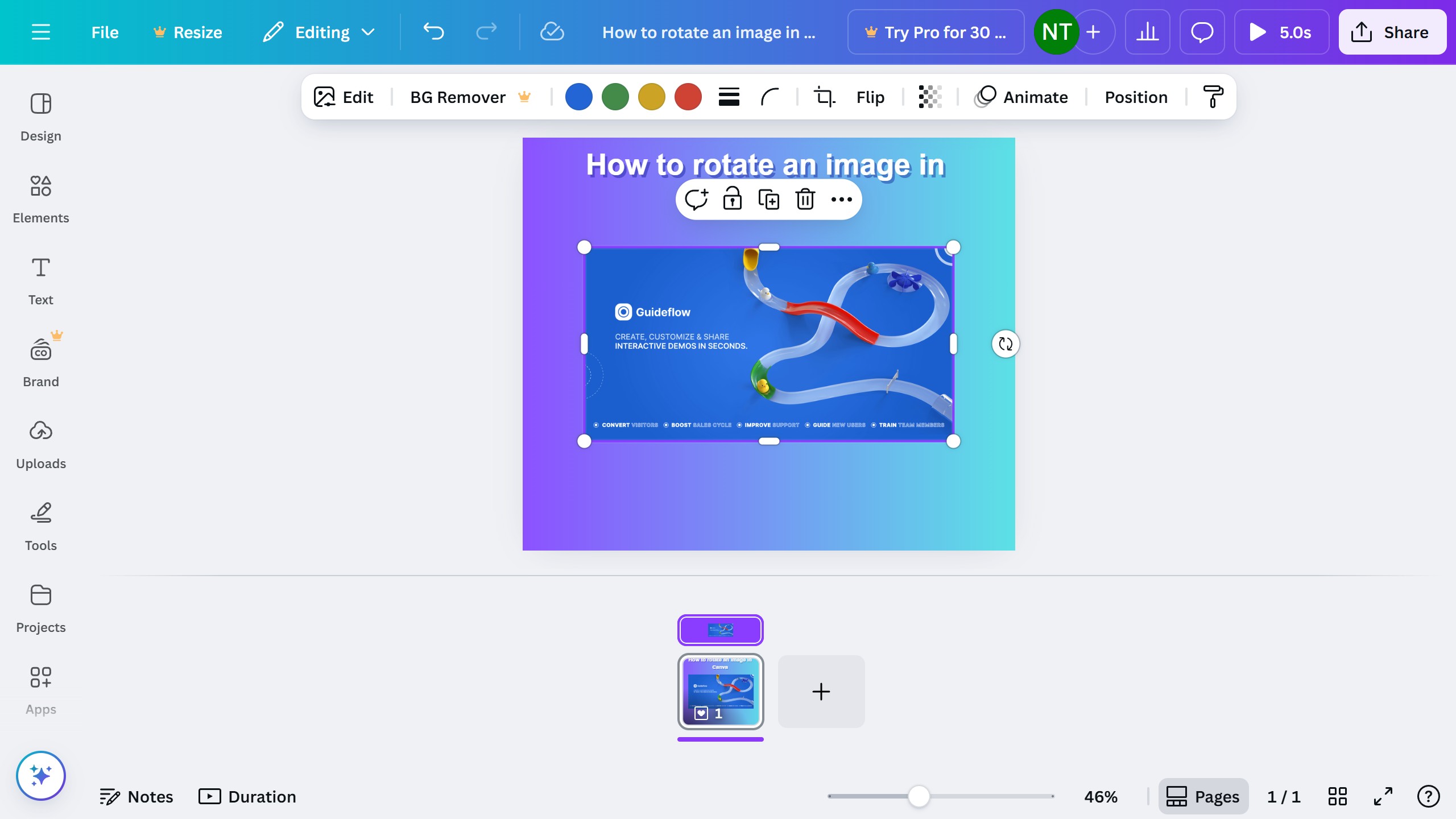Viewport: 1456px width, 819px height.
Task: Click the add page plus thumbnail
Action: pyautogui.click(x=821, y=692)
